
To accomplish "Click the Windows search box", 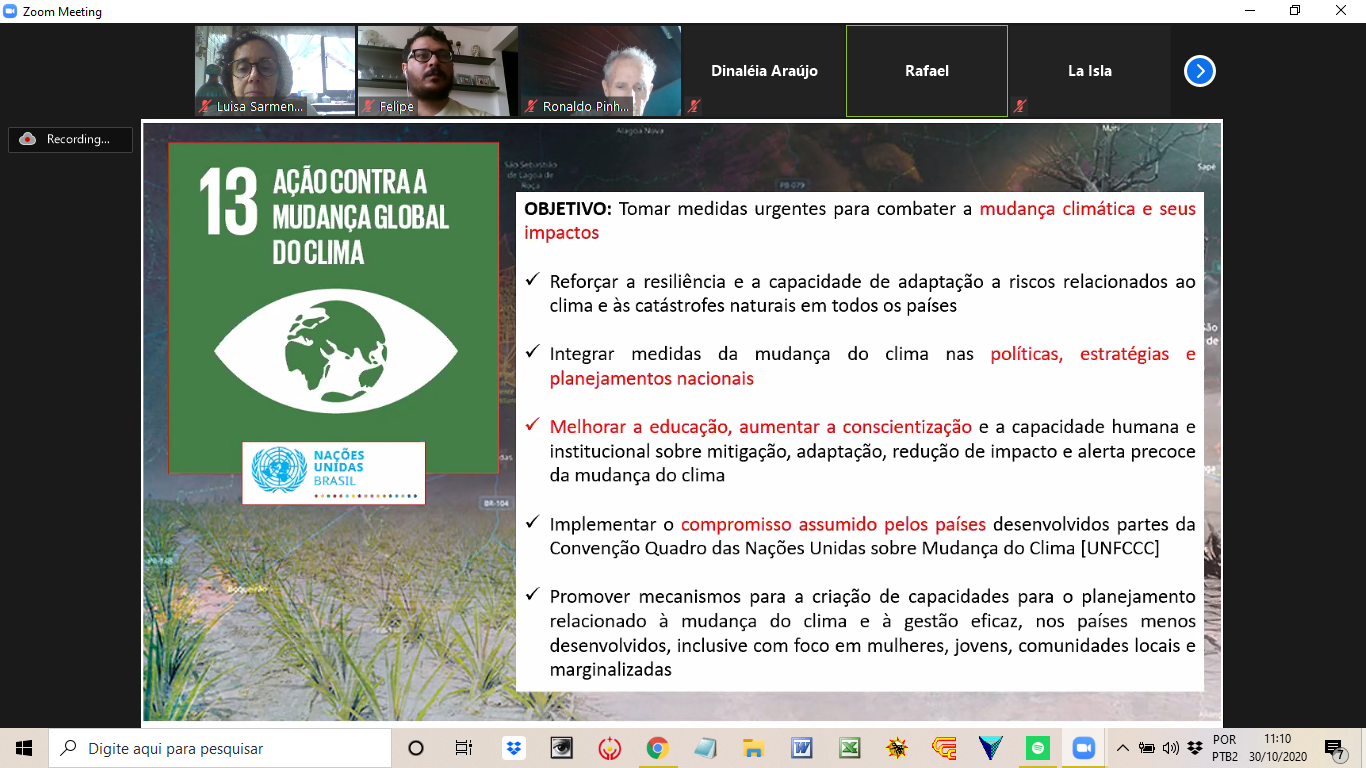I will (x=220, y=748).
